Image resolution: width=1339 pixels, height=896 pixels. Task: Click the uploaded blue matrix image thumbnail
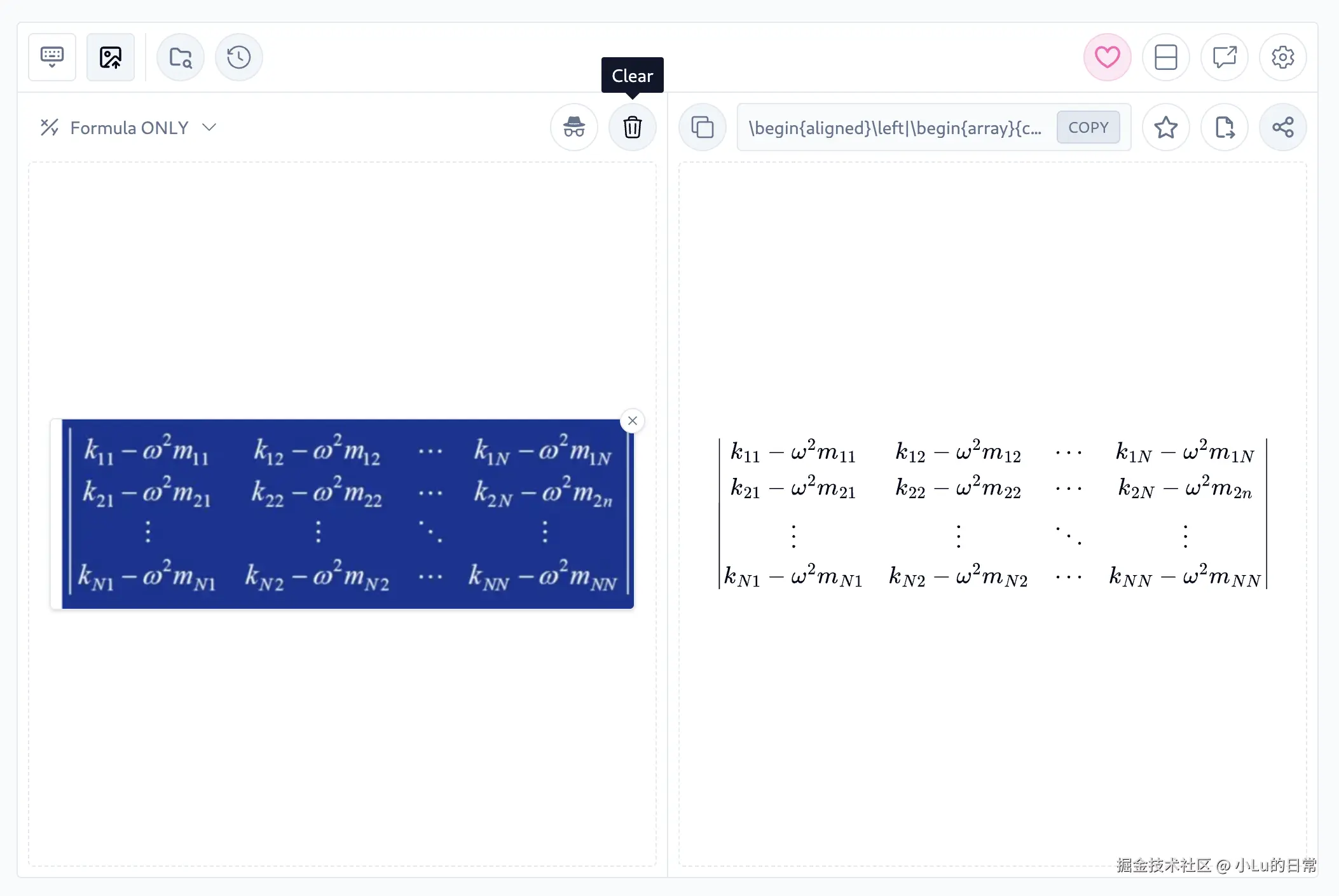click(347, 513)
